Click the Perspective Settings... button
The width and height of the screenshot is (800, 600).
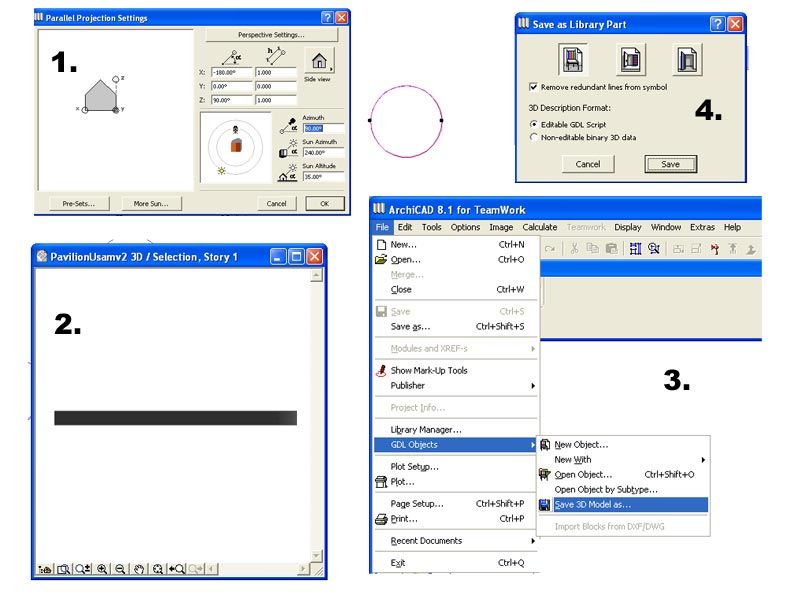[271, 35]
